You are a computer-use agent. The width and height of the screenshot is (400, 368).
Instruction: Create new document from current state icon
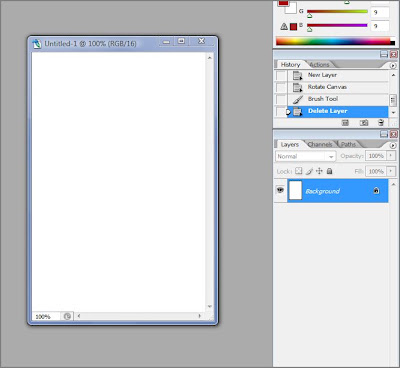point(345,123)
